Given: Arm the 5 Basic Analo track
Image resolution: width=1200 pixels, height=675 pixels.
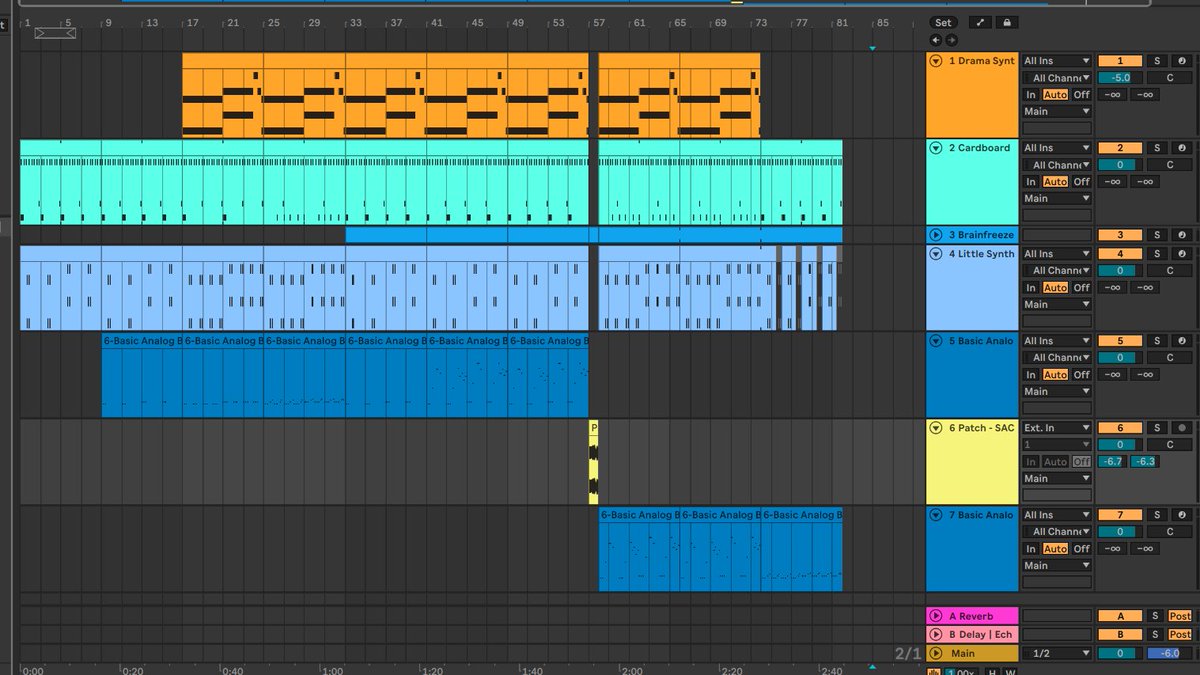Looking at the screenshot, I should 1183,341.
